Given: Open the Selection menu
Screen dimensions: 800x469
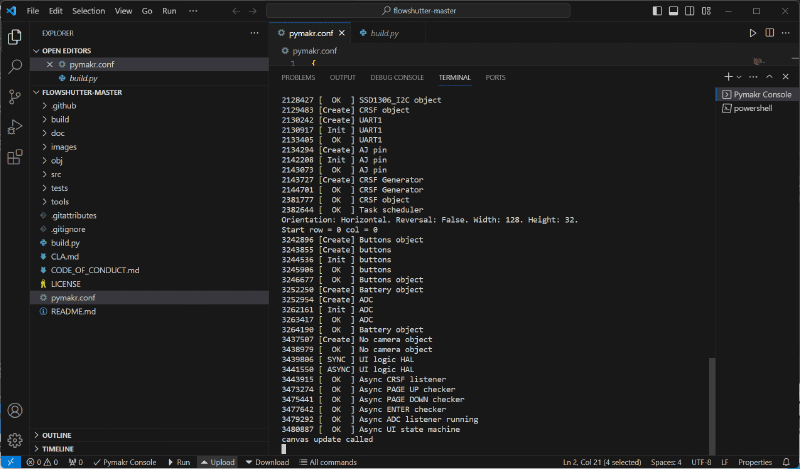Looking at the screenshot, I should point(88,11).
